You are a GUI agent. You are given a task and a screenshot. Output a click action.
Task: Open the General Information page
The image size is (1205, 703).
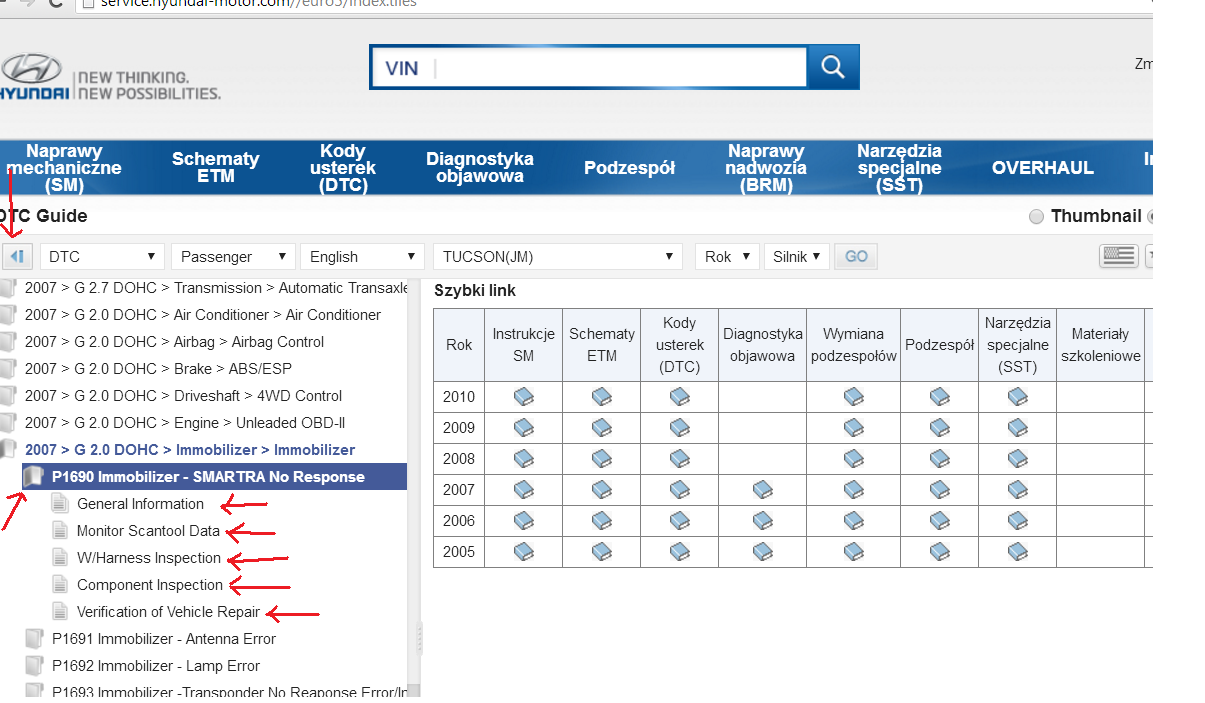(x=140, y=504)
